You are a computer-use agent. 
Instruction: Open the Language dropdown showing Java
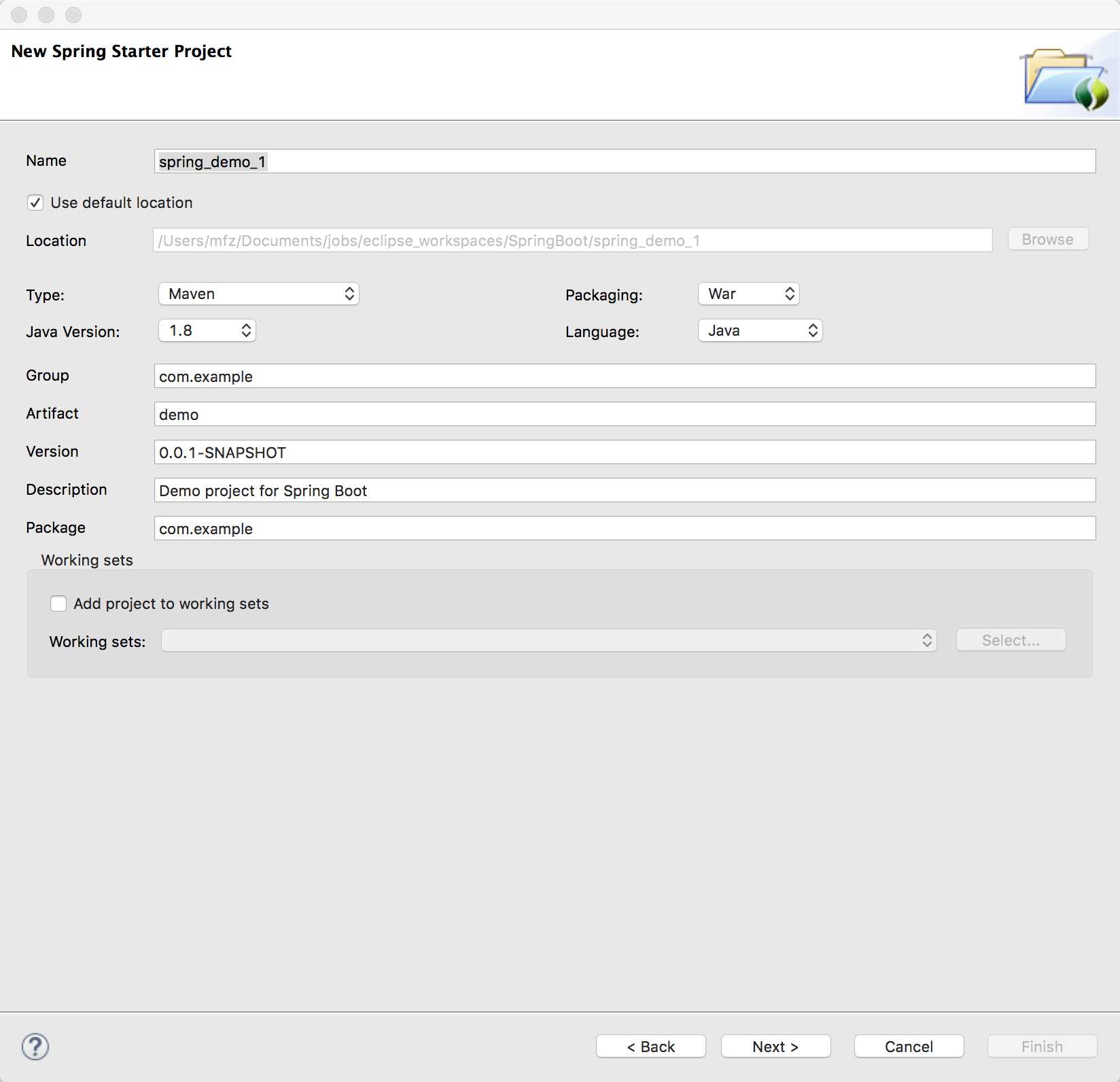coord(760,330)
